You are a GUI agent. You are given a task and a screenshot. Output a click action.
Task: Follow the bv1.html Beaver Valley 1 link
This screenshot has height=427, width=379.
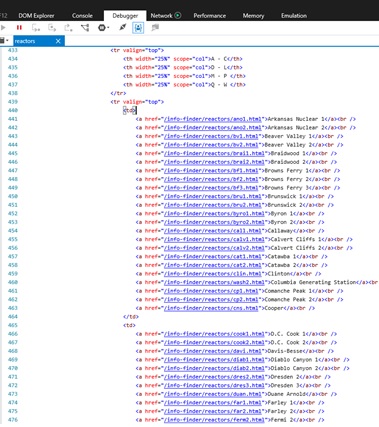(211, 136)
